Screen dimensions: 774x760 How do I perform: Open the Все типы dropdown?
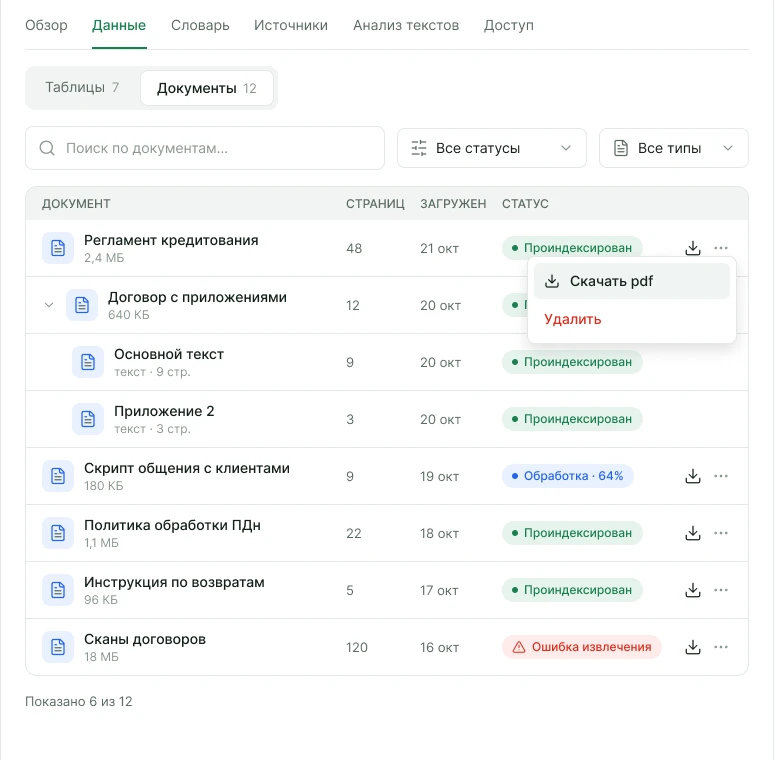[674, 148]
